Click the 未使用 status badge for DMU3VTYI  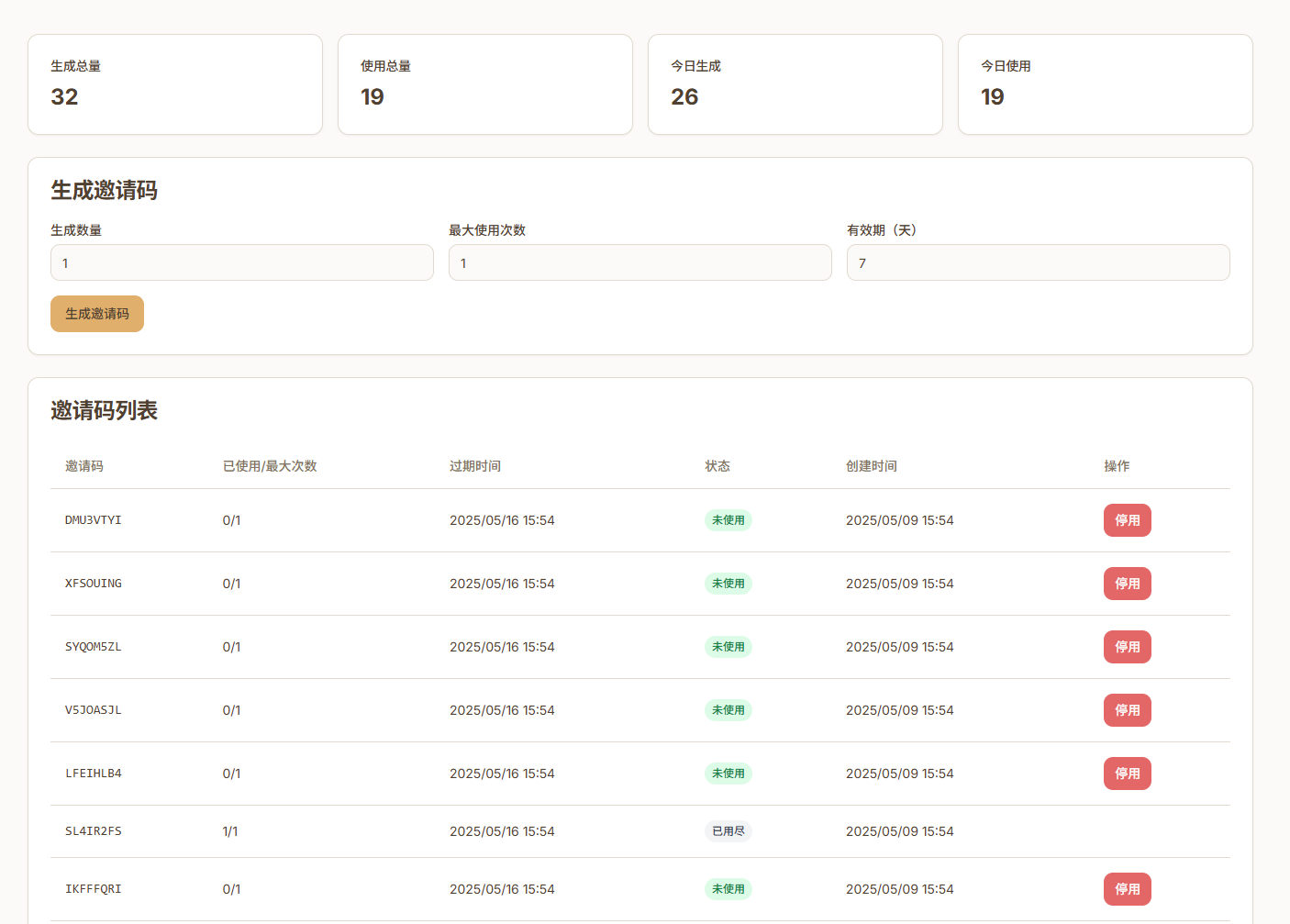(728, 520)
